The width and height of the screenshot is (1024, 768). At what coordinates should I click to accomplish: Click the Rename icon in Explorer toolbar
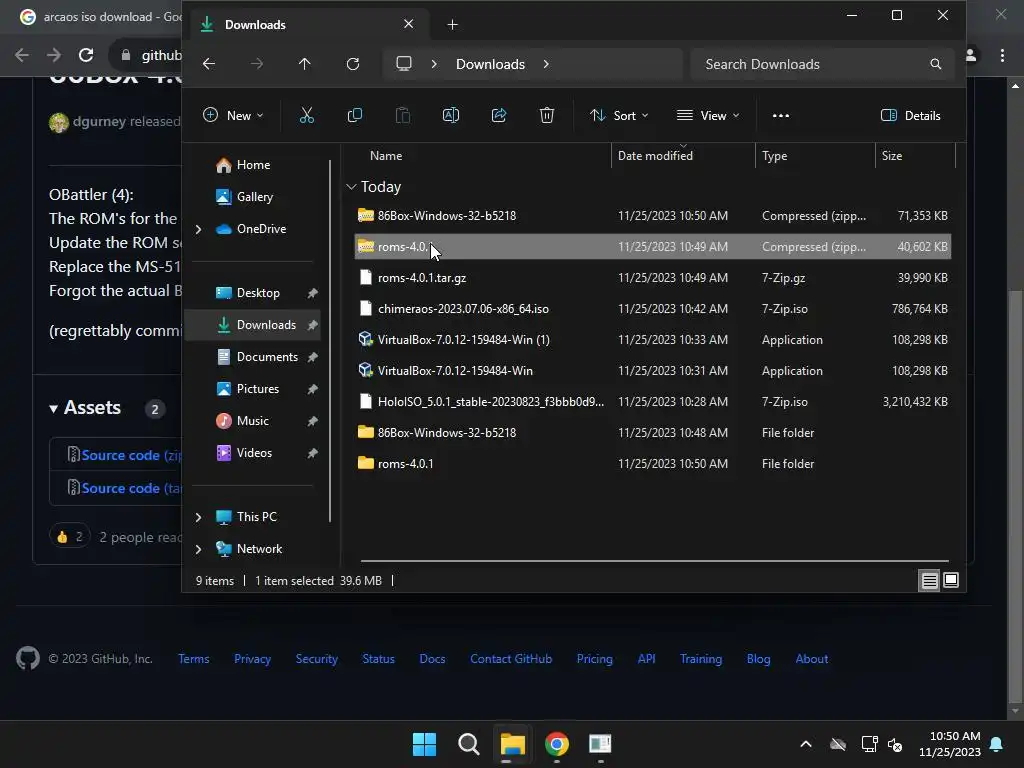click(451, 116)
